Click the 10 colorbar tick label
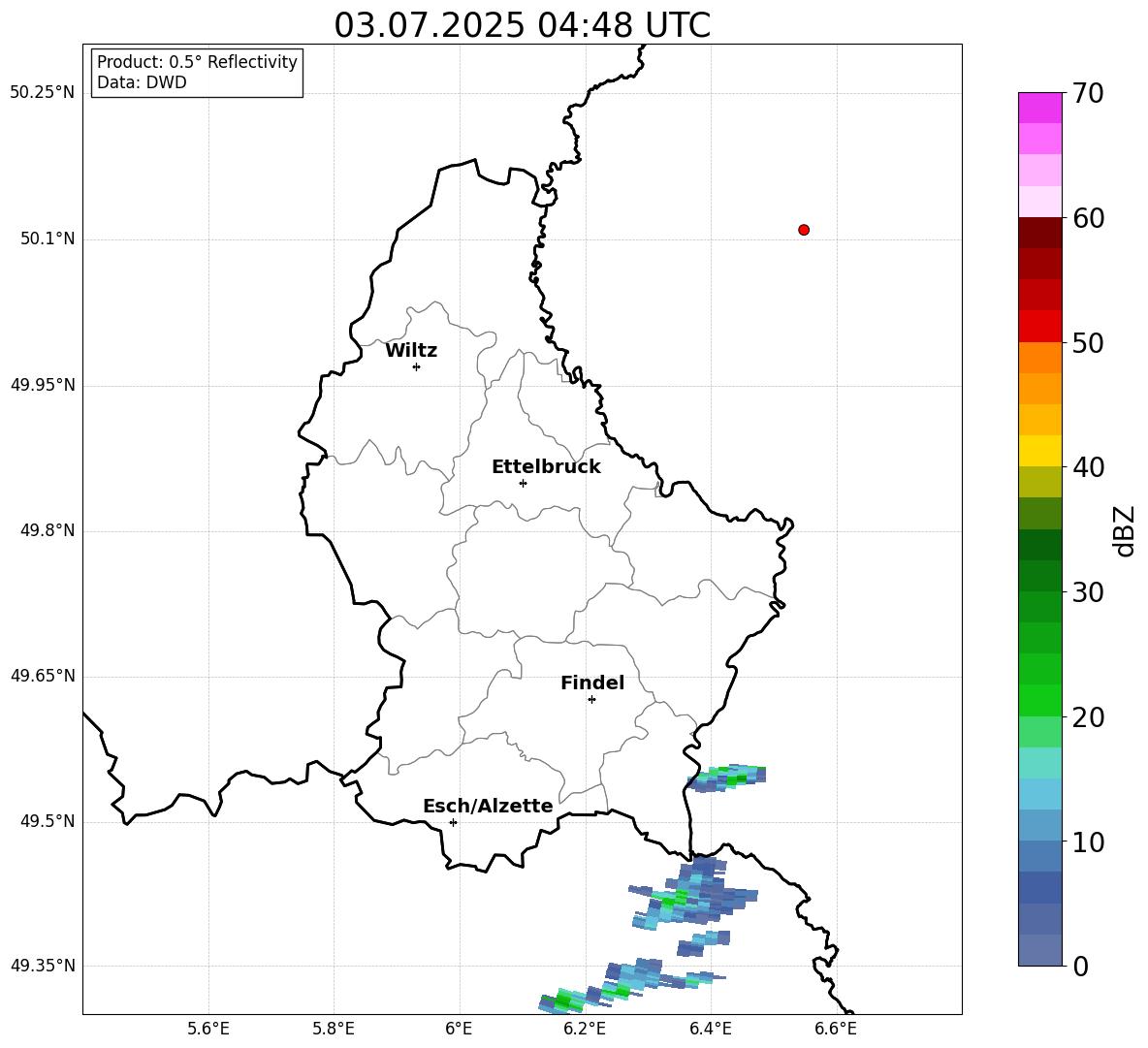Screen dimensions: 1148x1048 coord(1088,842)
